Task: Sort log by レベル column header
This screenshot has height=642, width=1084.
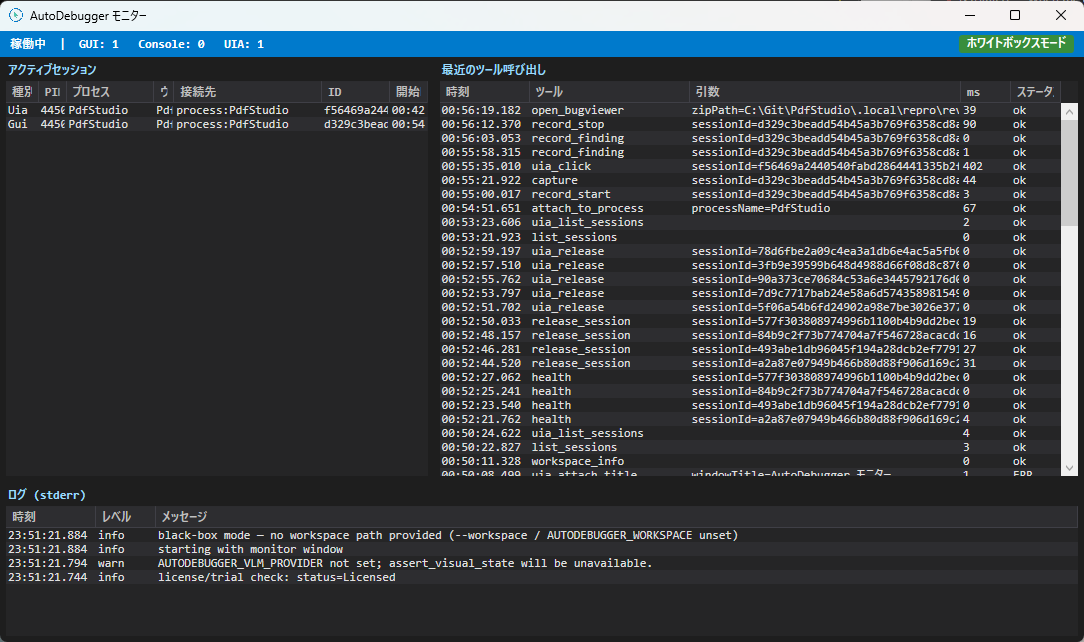Action: (124, 517)
